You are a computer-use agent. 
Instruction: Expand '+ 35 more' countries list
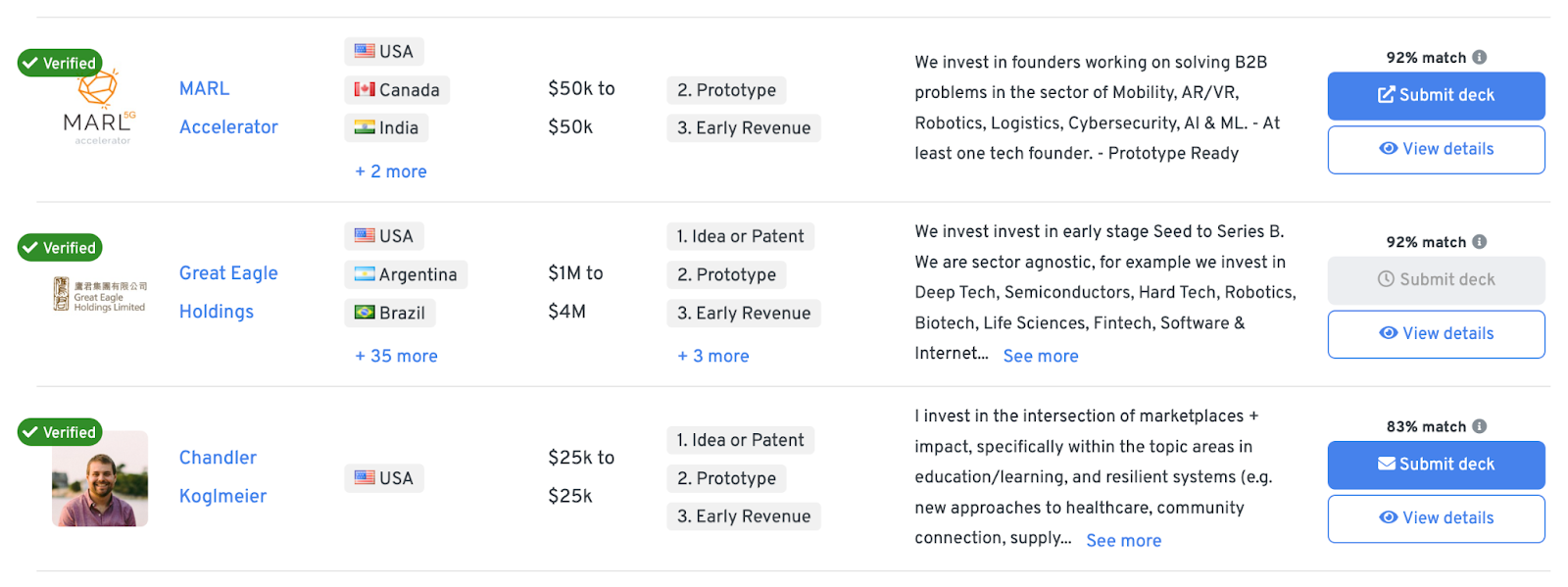(x=396, y=356)
